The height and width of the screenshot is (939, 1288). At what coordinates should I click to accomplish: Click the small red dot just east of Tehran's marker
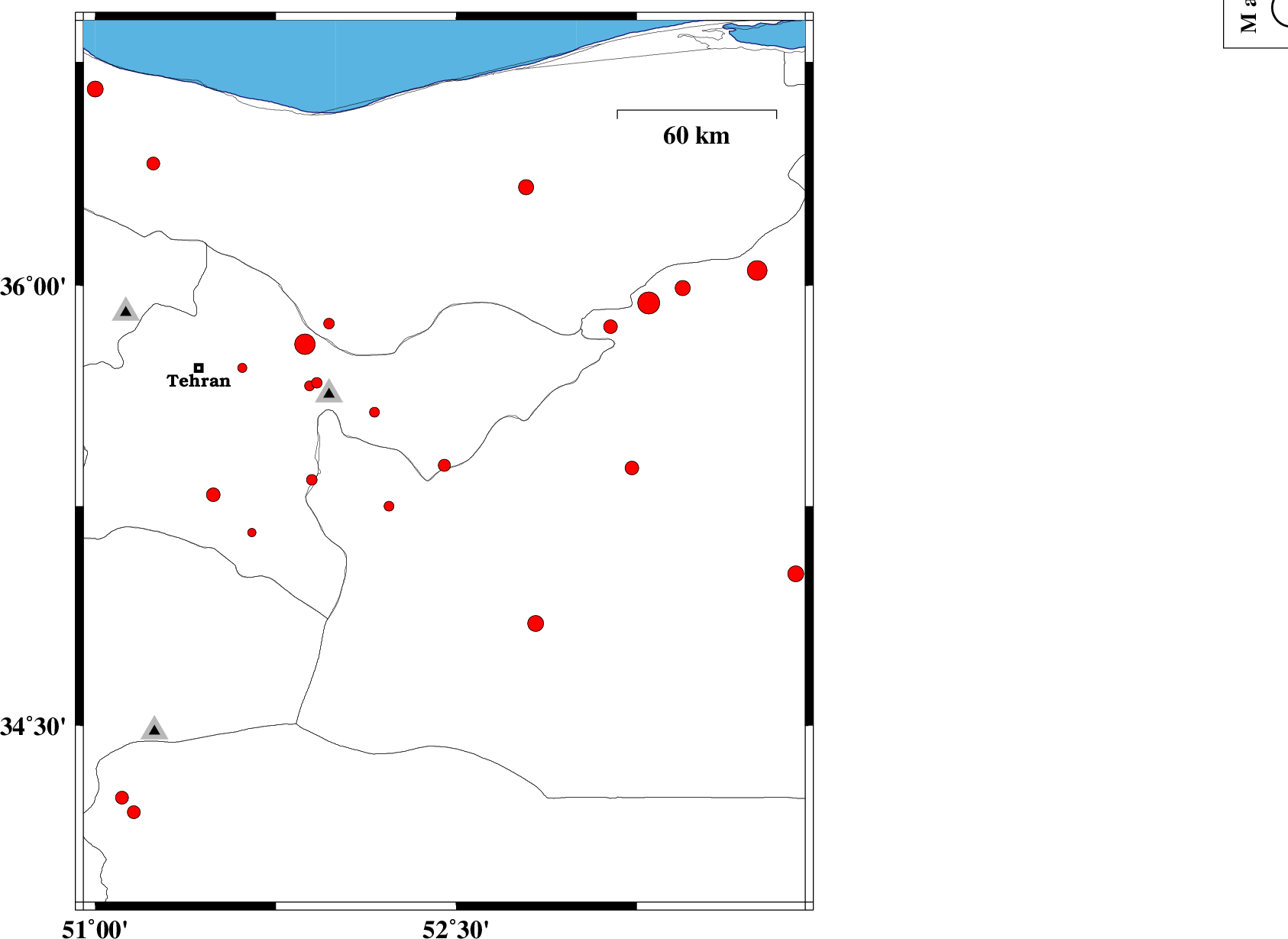[x=242, y=368]
